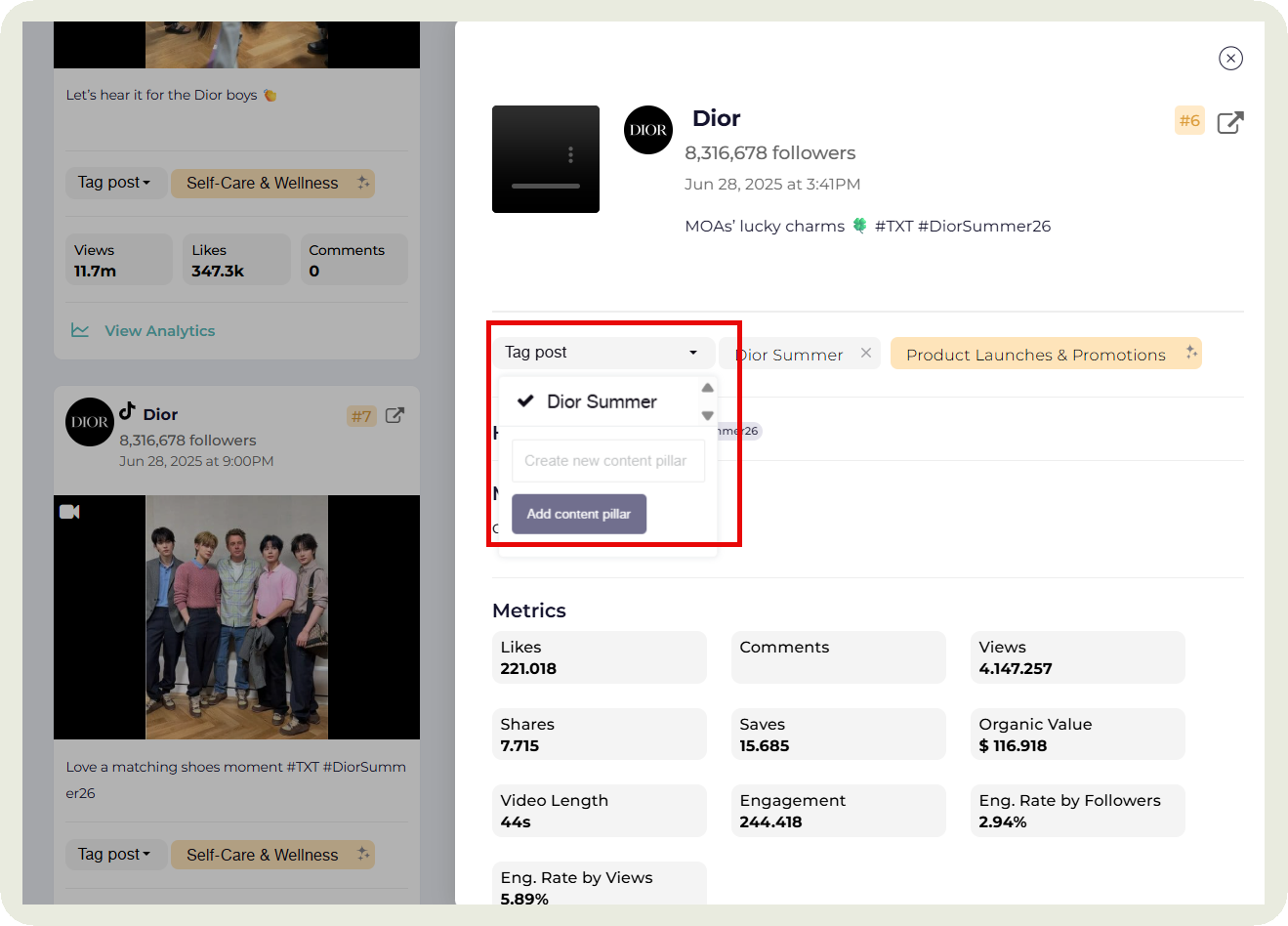
Task: Remove the Dior Summer tag
Action: (866, 354)
